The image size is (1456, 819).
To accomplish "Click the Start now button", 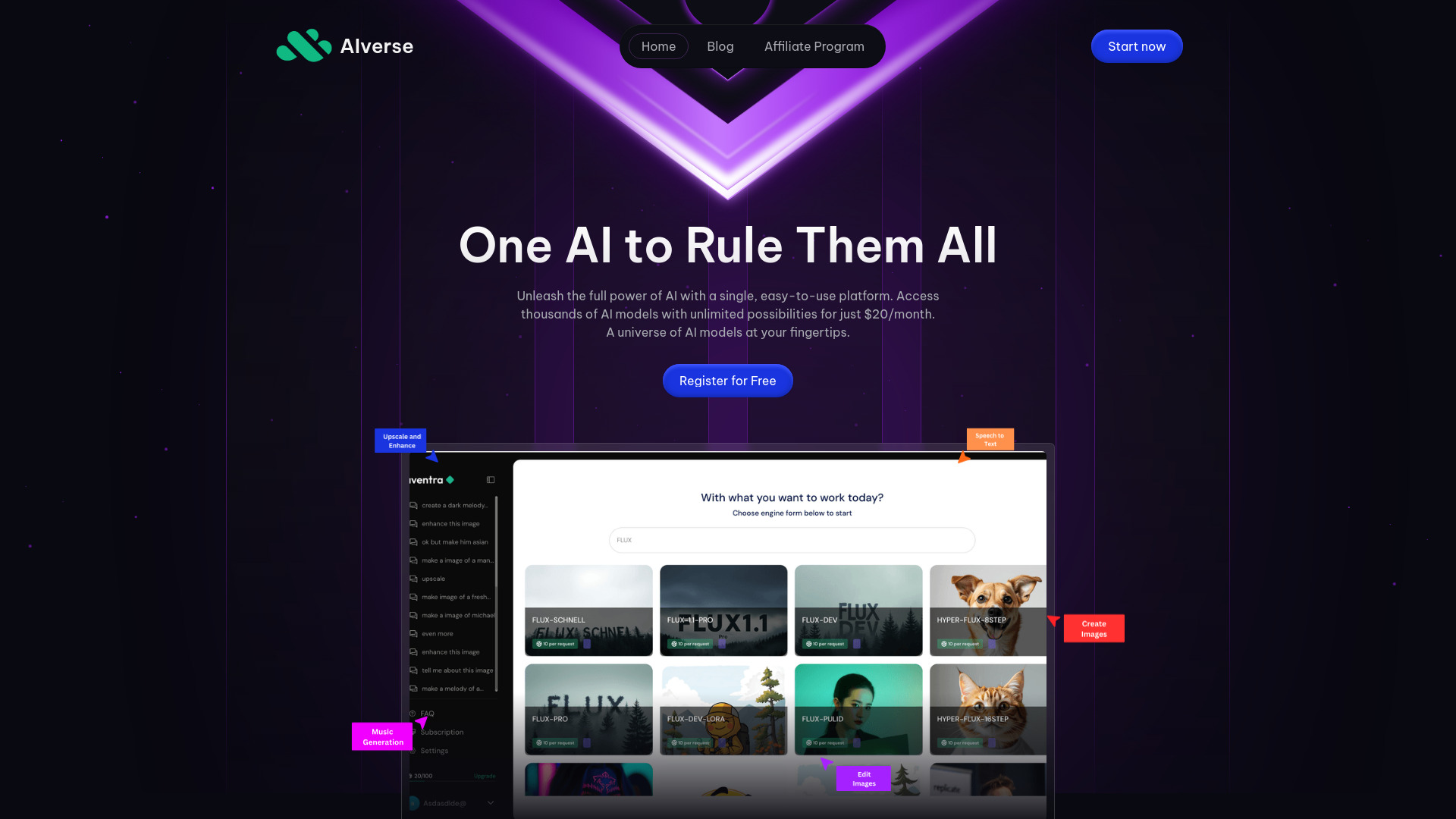I will (1137, 46).
